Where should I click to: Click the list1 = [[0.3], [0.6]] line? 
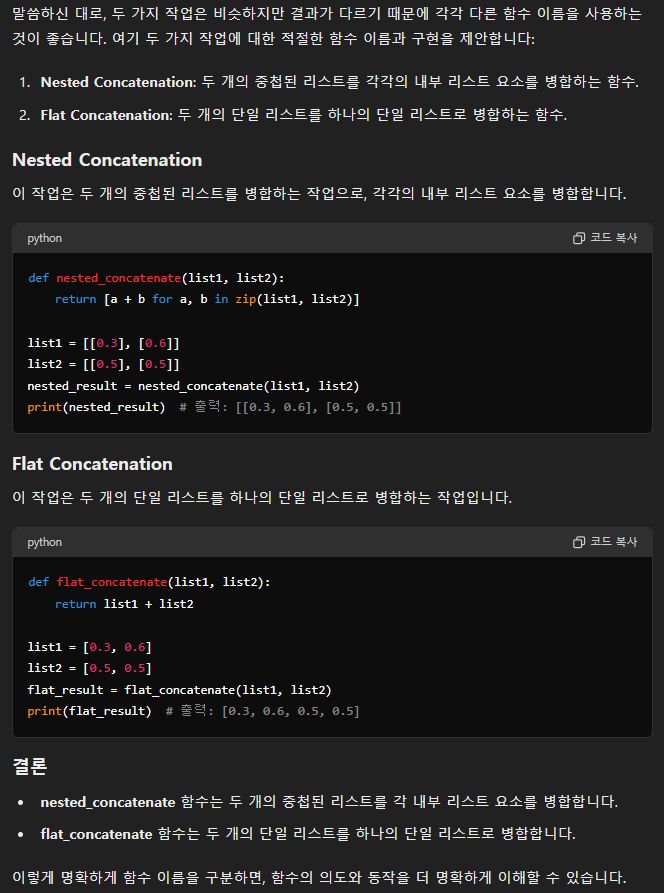click(104, 343)
